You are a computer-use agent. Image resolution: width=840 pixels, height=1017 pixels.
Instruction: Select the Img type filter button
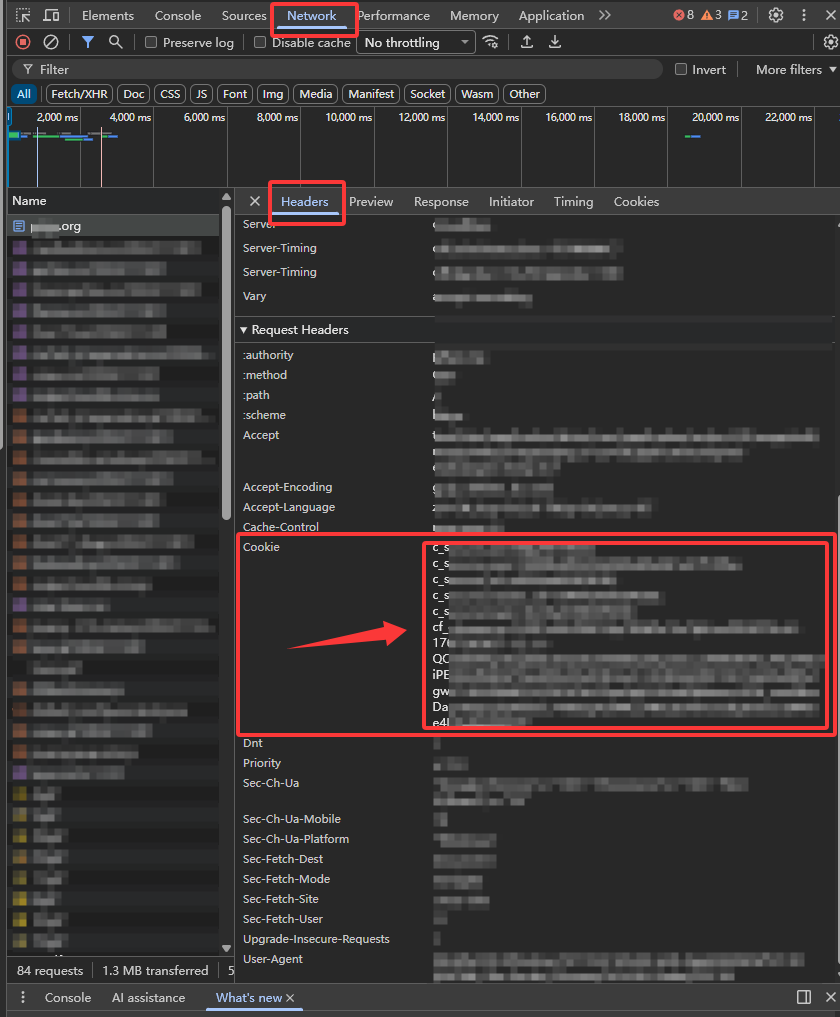pos(272,94)
